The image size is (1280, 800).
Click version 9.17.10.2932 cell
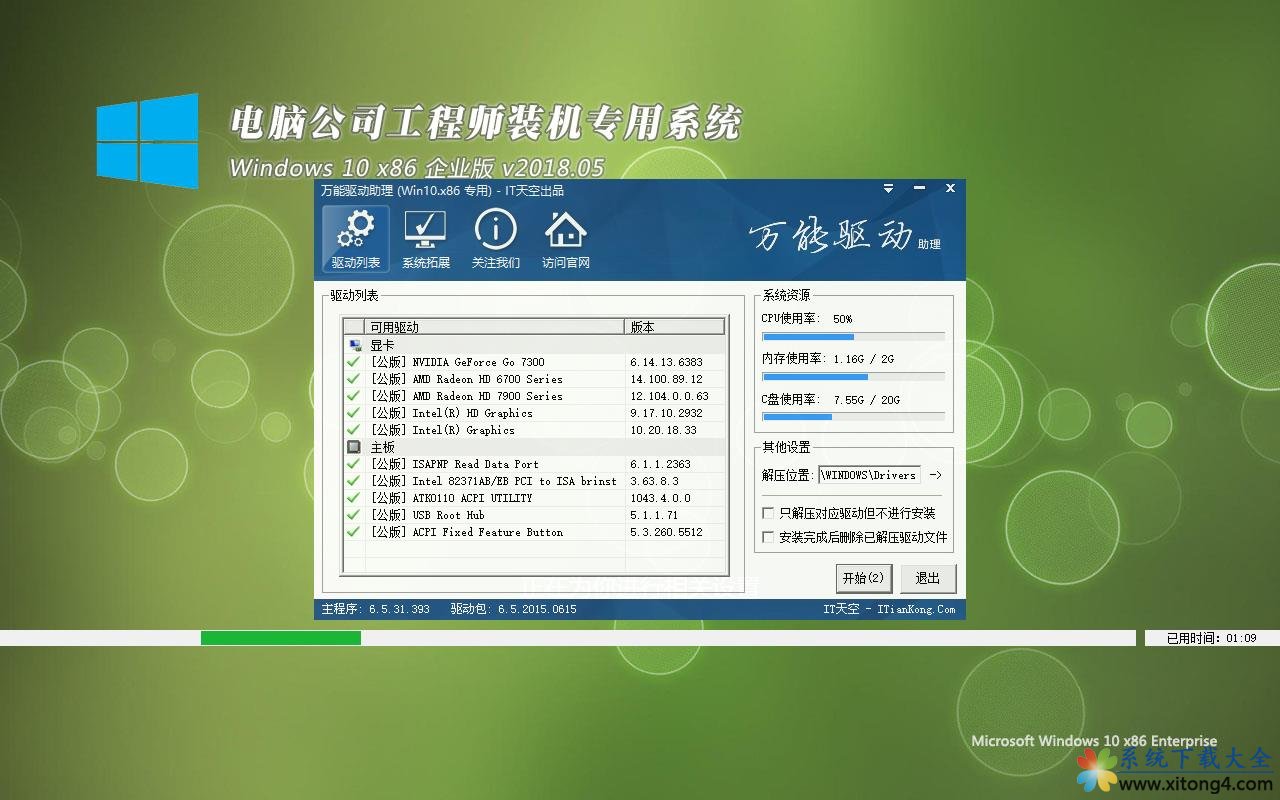pos(666,413)
